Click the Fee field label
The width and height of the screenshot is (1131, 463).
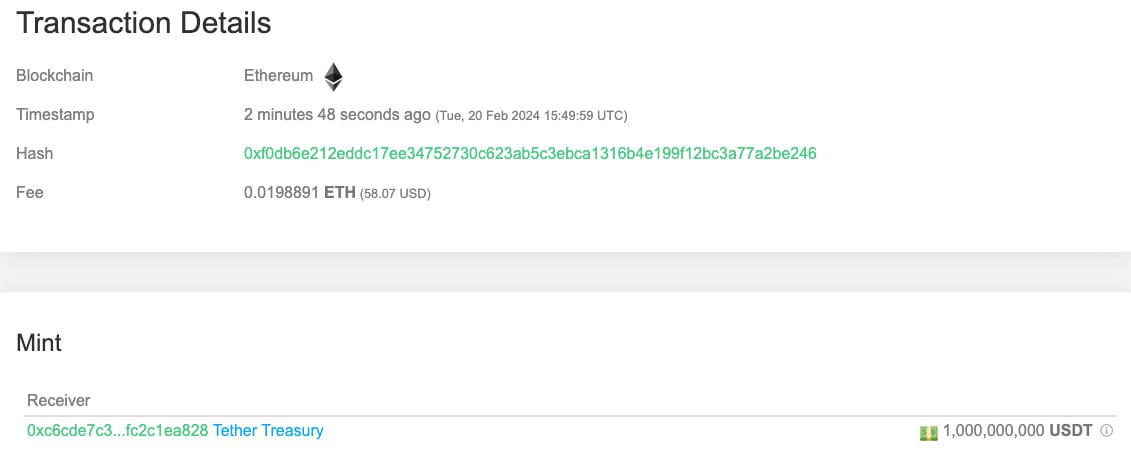[x=30, y=192]
